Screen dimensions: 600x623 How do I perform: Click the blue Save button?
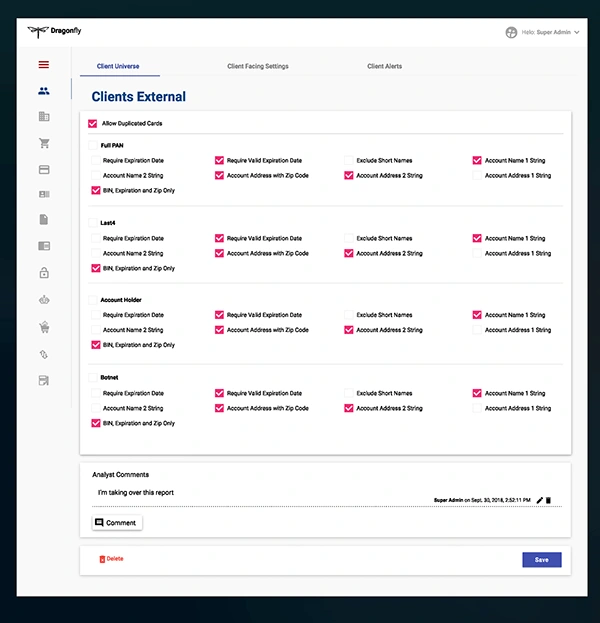542,560
